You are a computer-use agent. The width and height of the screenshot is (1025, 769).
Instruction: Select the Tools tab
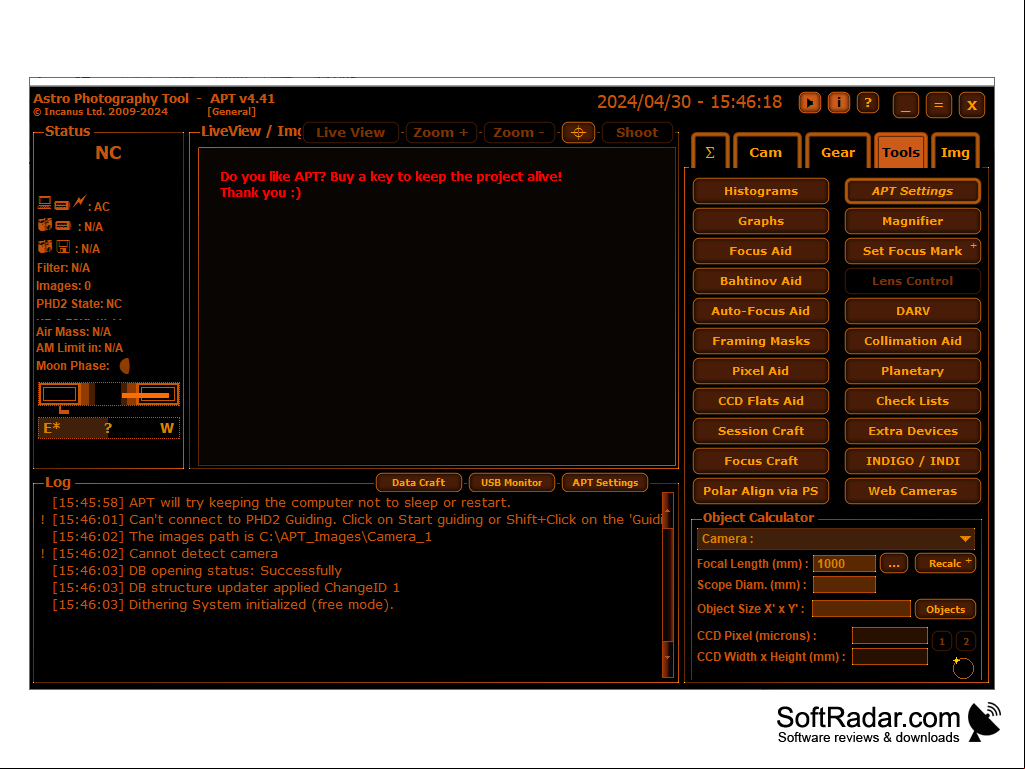pyautogui.click(x=901, y=152)
